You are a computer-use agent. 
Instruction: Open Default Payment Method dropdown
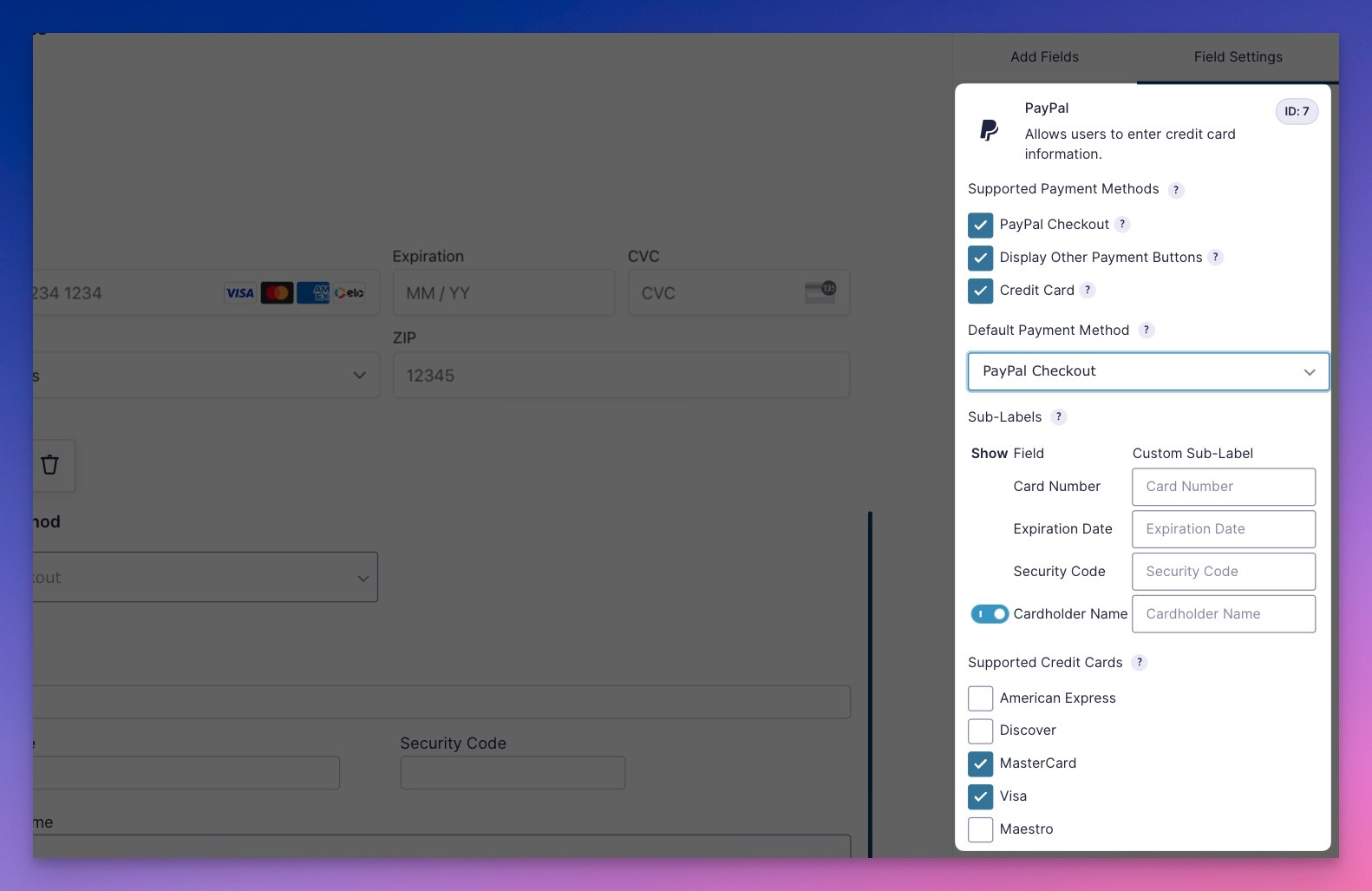coord(1148,371)
